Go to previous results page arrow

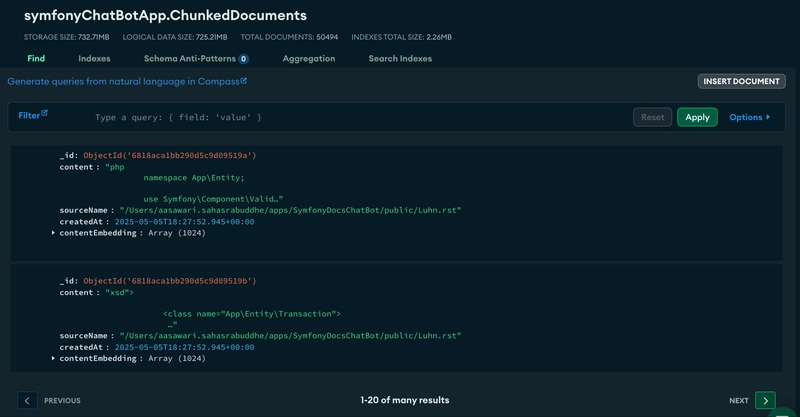27,401
